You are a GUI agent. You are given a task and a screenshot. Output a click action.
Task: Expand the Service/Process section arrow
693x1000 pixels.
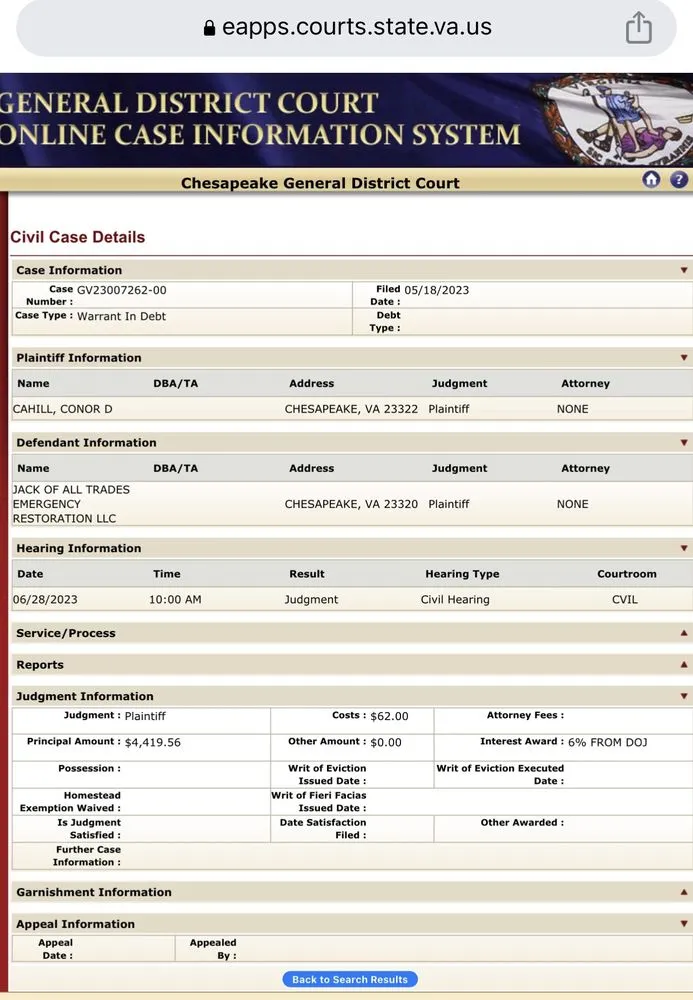pos(684,633)
